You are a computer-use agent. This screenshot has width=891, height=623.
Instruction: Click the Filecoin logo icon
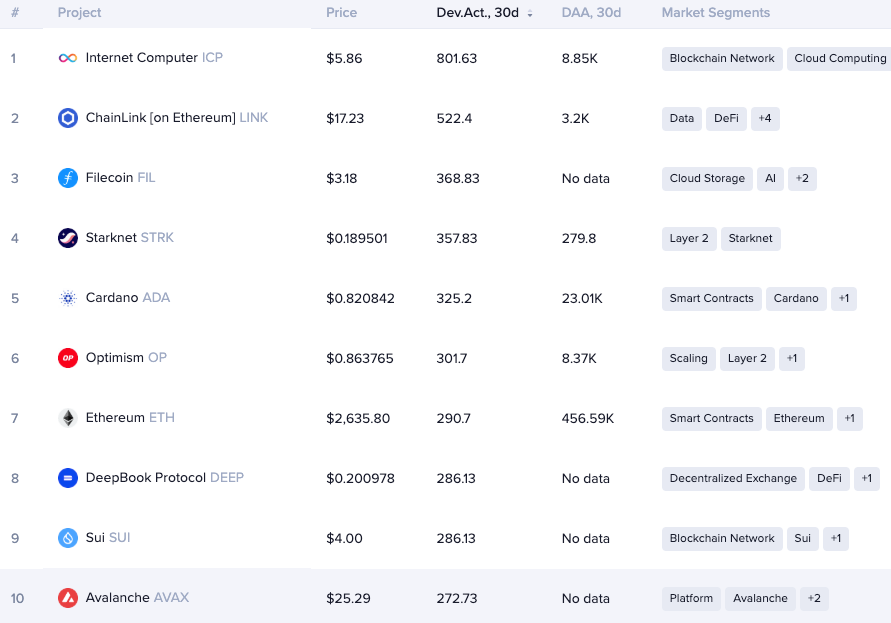point(68,178)
